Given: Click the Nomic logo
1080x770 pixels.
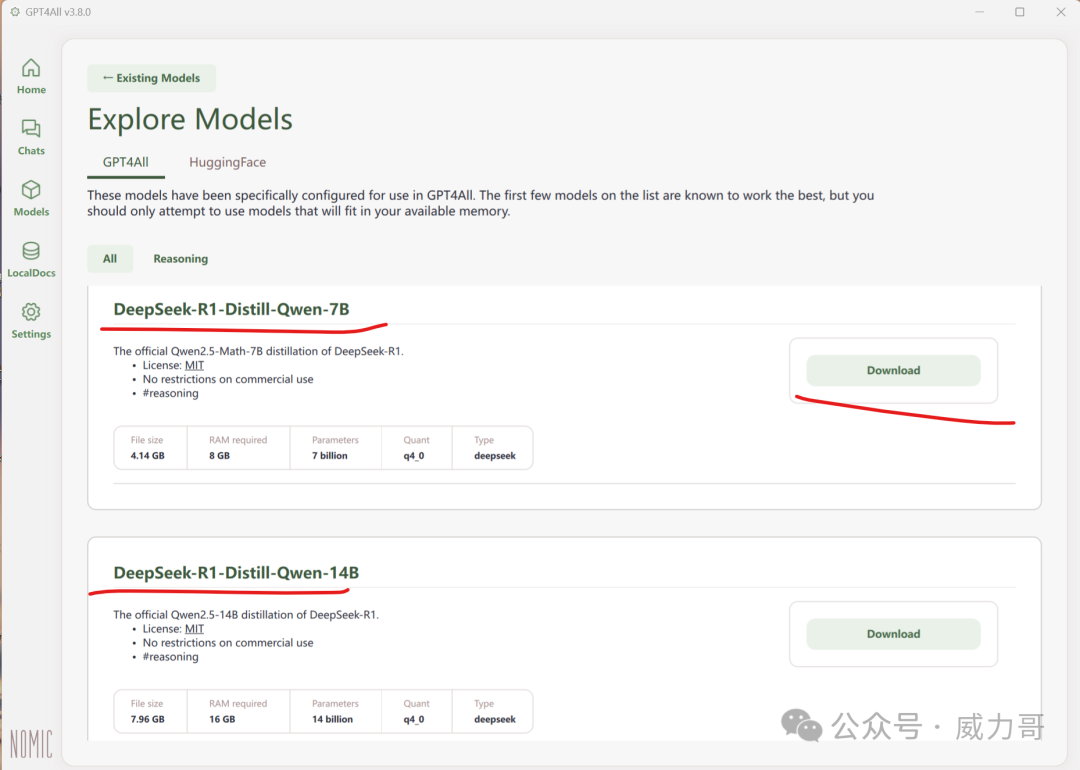Looking at the screenshot, I should tap(31, 744).
